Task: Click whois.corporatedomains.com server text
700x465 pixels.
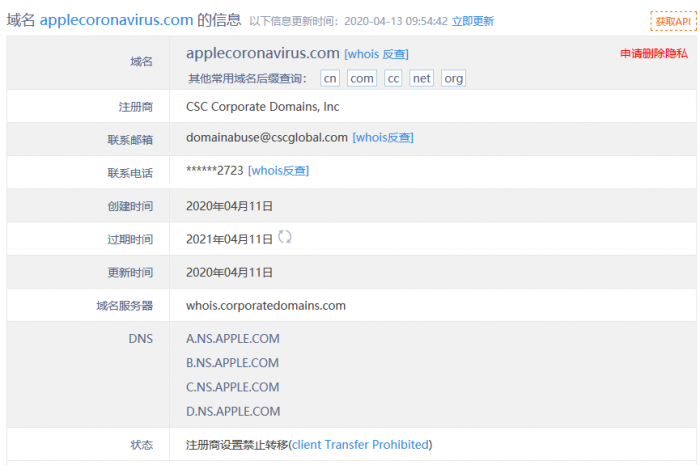Action: click(x=266, y=306)
